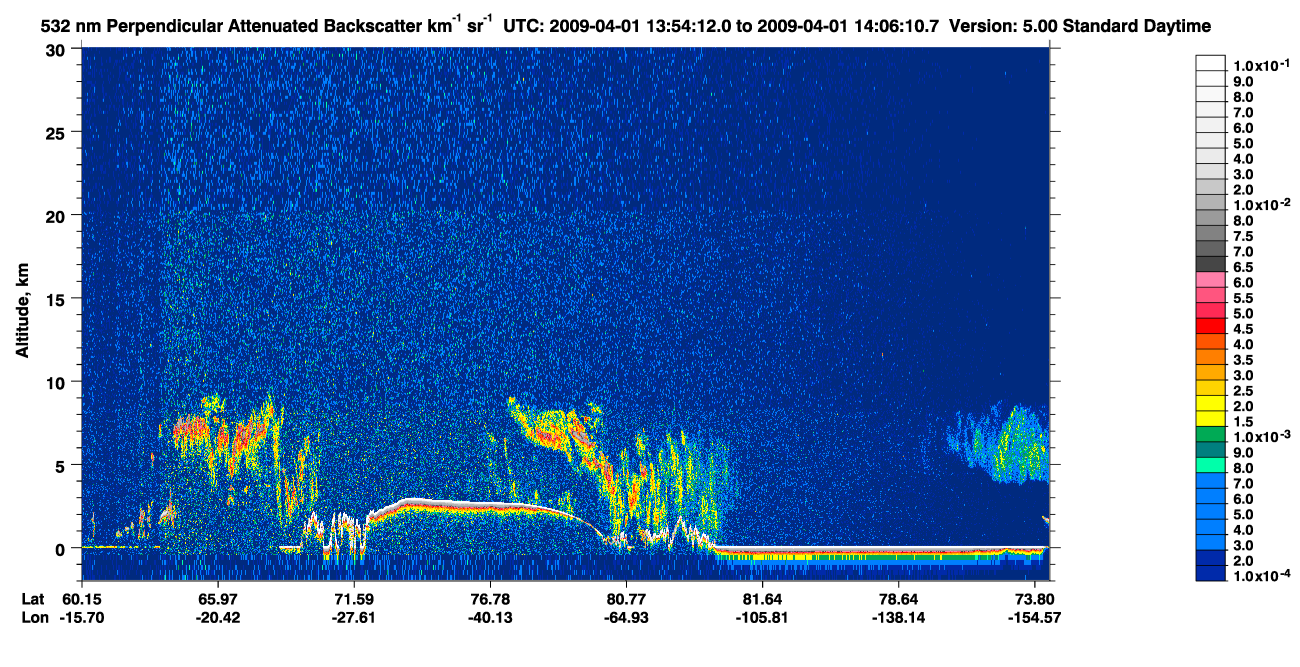Click latitude value '80.77'
Screen dimensions: 1300x667
click(x=626, y=598)
